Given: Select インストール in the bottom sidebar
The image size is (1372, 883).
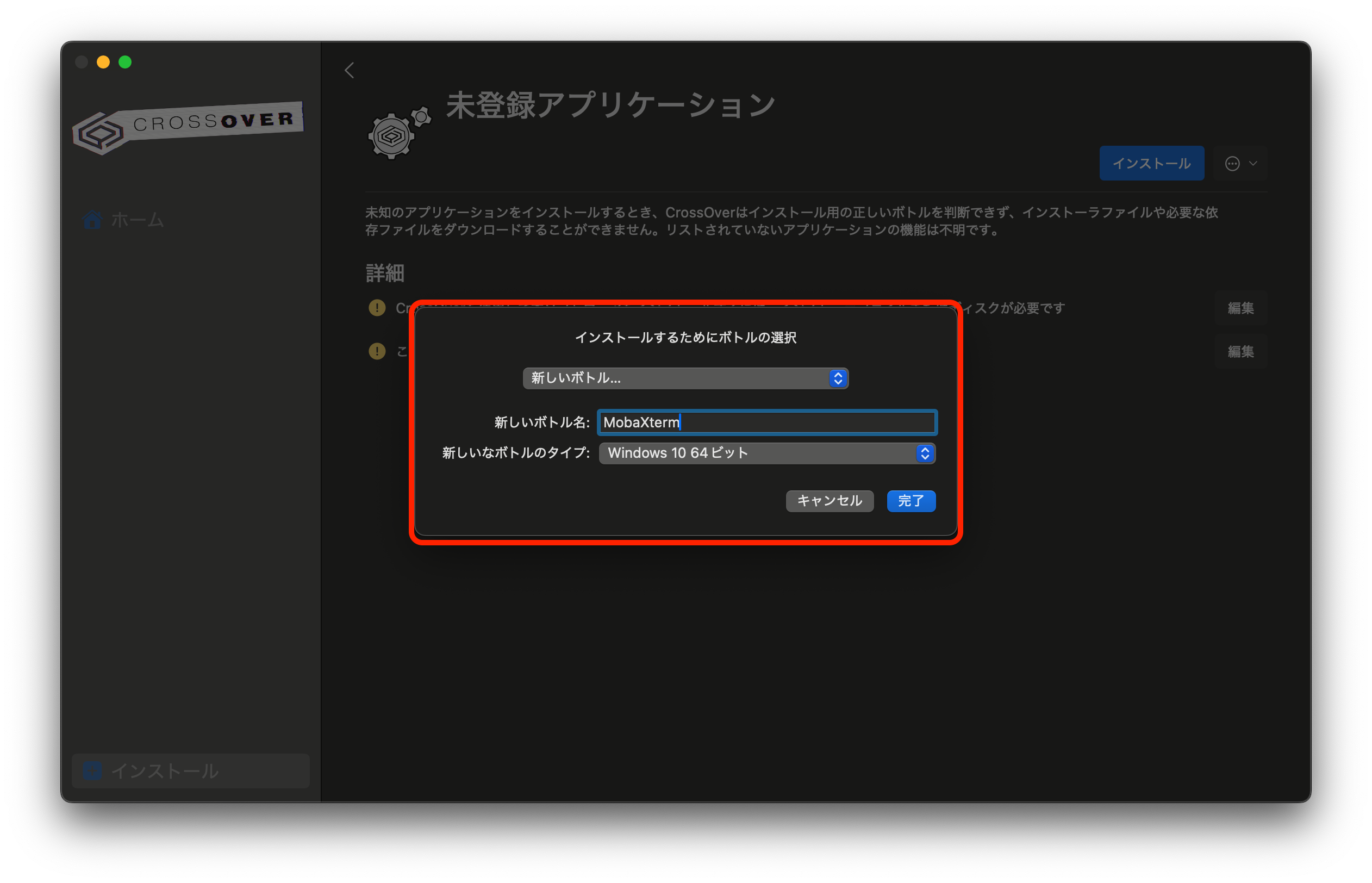Looking at the screenshot, I should tap(166, 770).
